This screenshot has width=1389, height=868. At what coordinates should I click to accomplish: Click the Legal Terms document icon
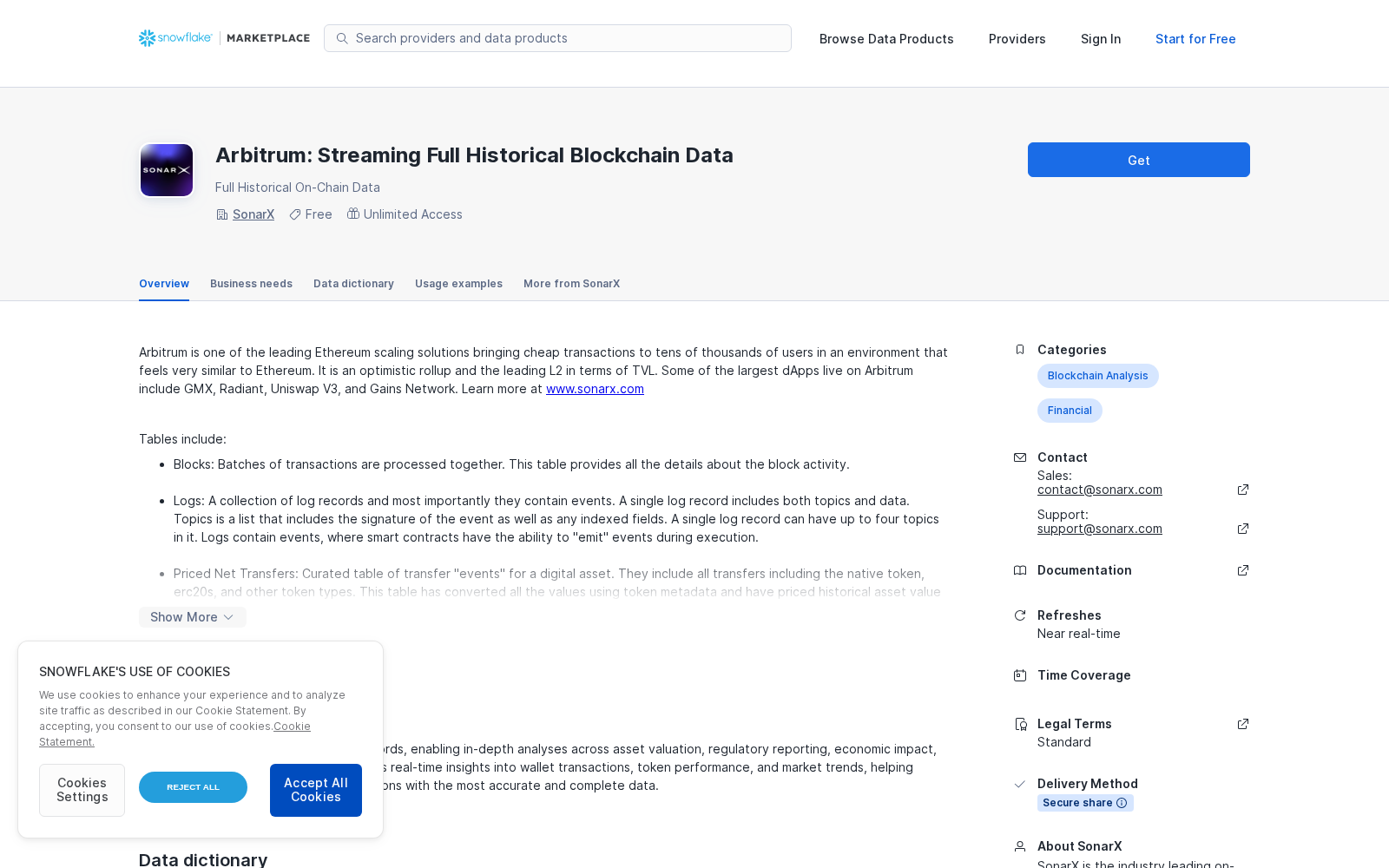pyautogui.click(x=1020, y=724)
